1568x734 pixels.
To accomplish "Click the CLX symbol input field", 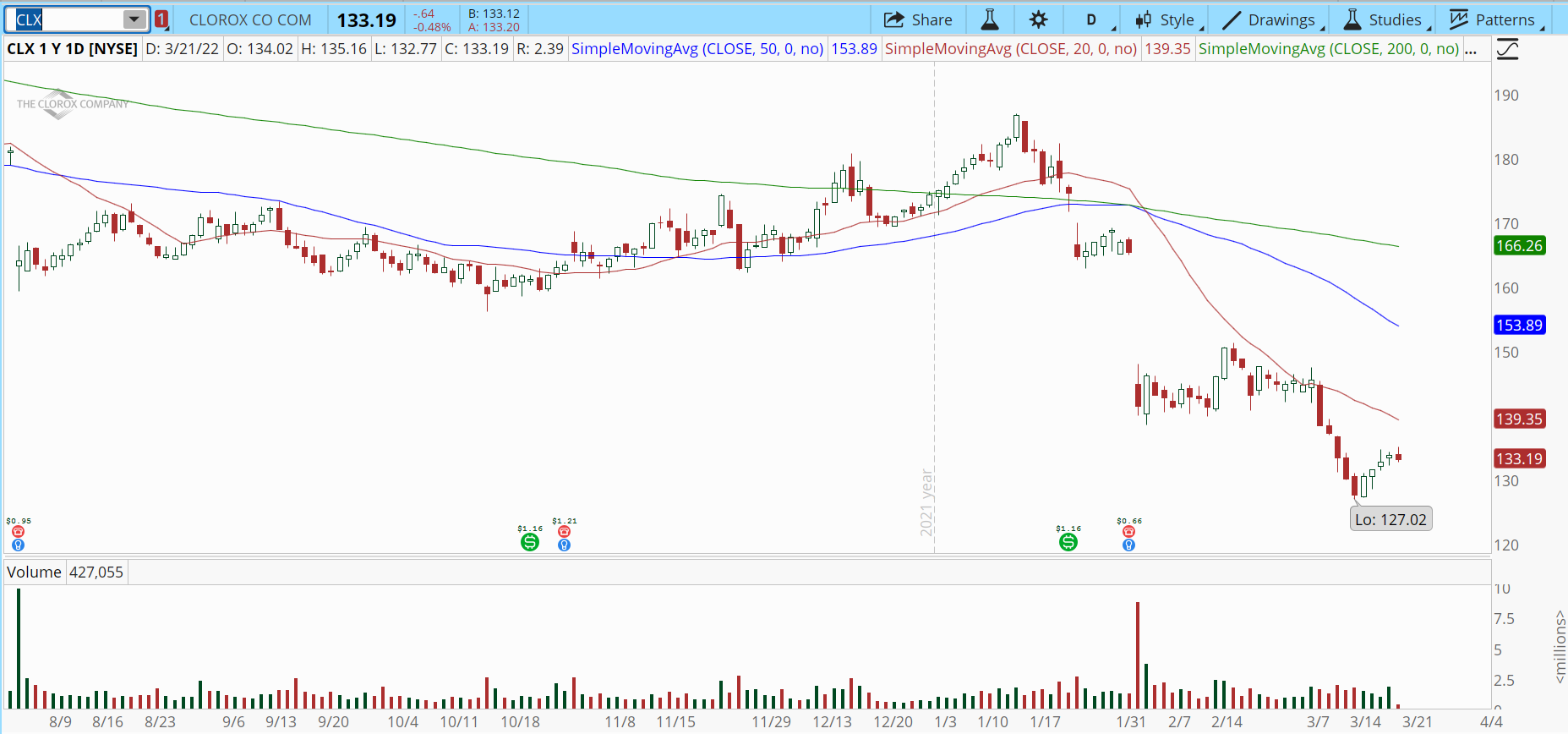I will click(x=69, y=19).
